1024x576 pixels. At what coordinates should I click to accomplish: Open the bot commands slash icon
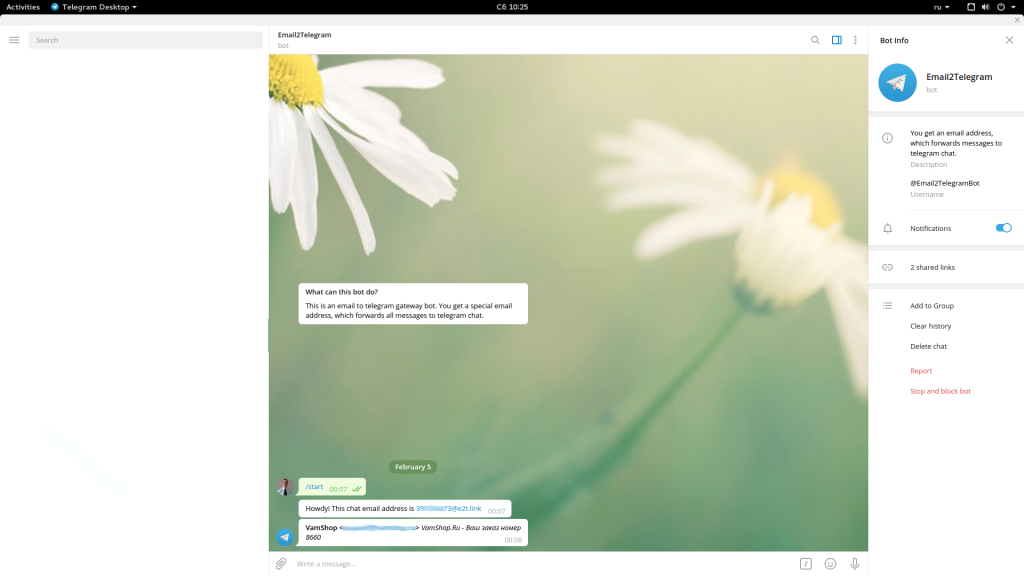coord(806,564)
